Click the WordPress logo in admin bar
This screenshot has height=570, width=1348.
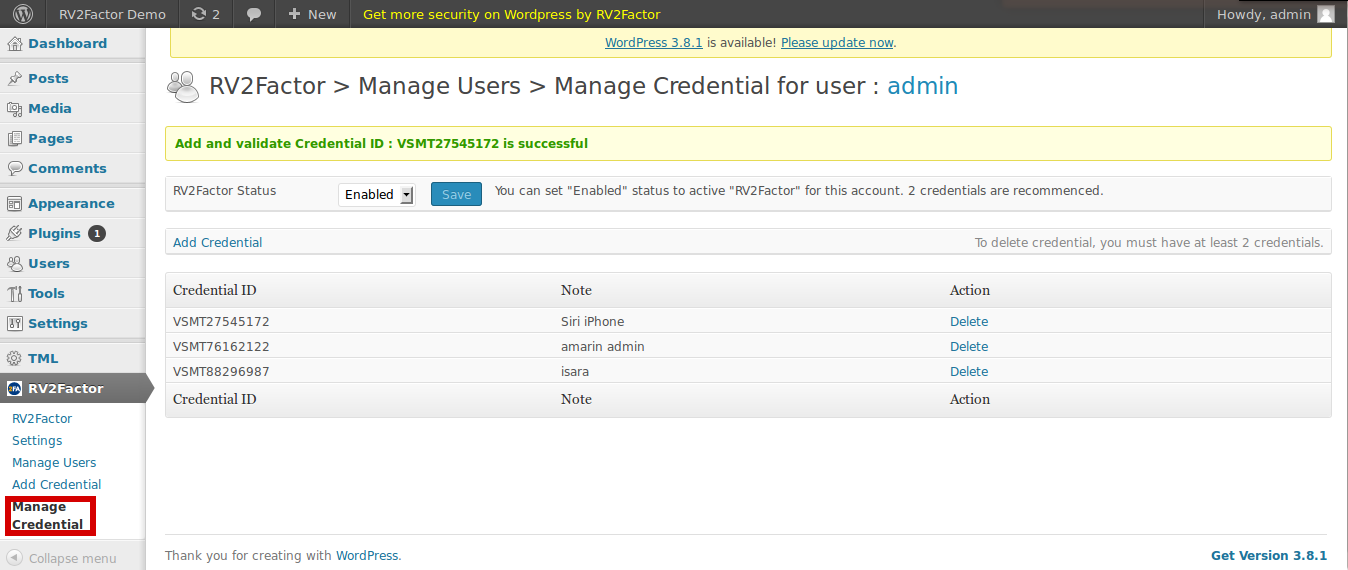coord(22,14)
